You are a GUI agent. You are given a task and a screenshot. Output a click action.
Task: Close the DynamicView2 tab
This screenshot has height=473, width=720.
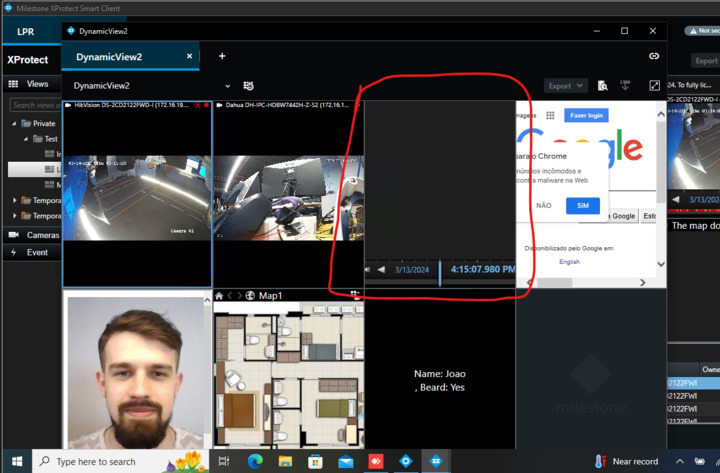[189, 57]
